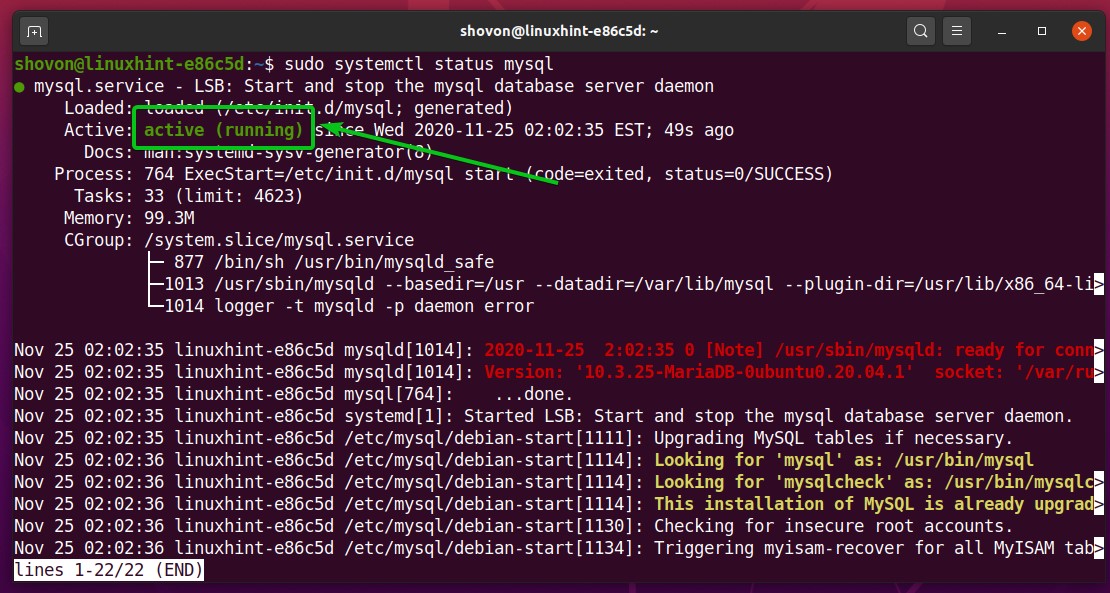This screenshot has height=593, width=1110.
Task: Click the search magnifier icon
Action: coord(921,31)
